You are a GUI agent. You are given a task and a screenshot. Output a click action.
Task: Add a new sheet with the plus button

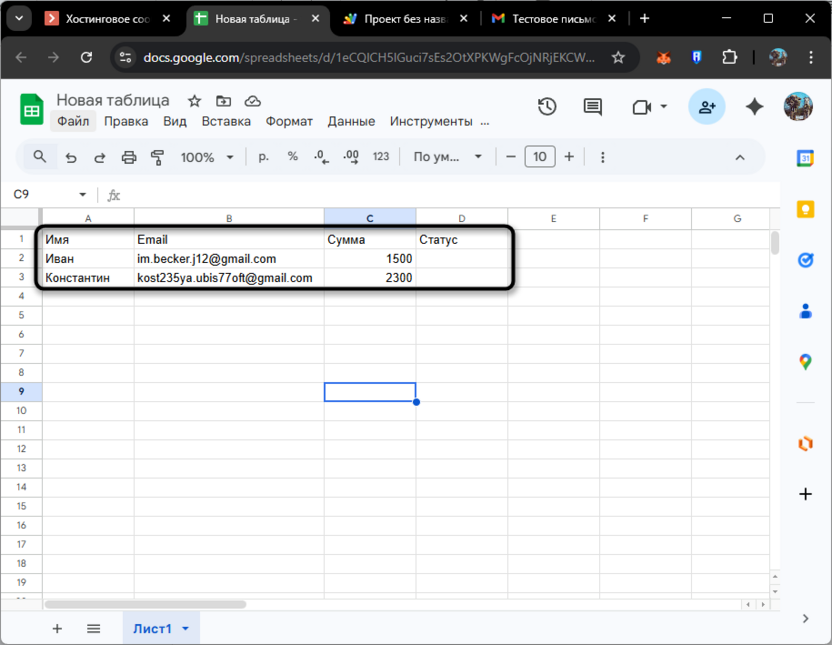pos(57,629)
